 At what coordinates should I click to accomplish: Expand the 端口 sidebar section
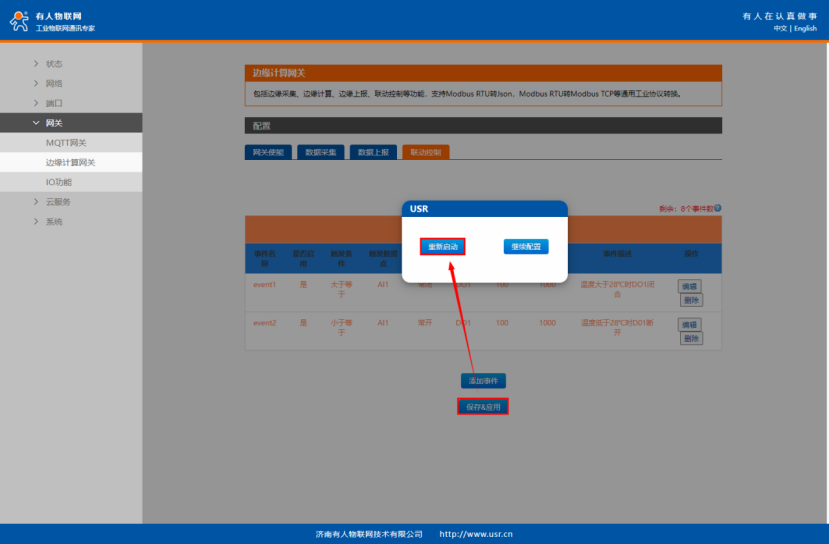click(x=53, y=103)
